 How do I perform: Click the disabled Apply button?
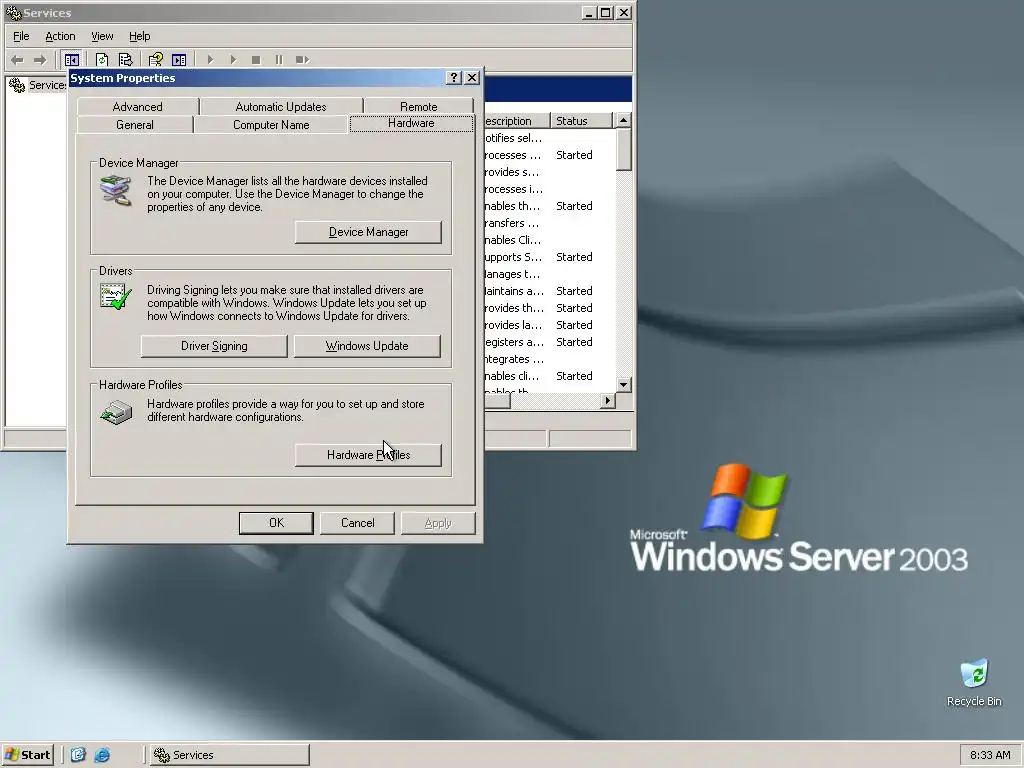coord(438,523)
